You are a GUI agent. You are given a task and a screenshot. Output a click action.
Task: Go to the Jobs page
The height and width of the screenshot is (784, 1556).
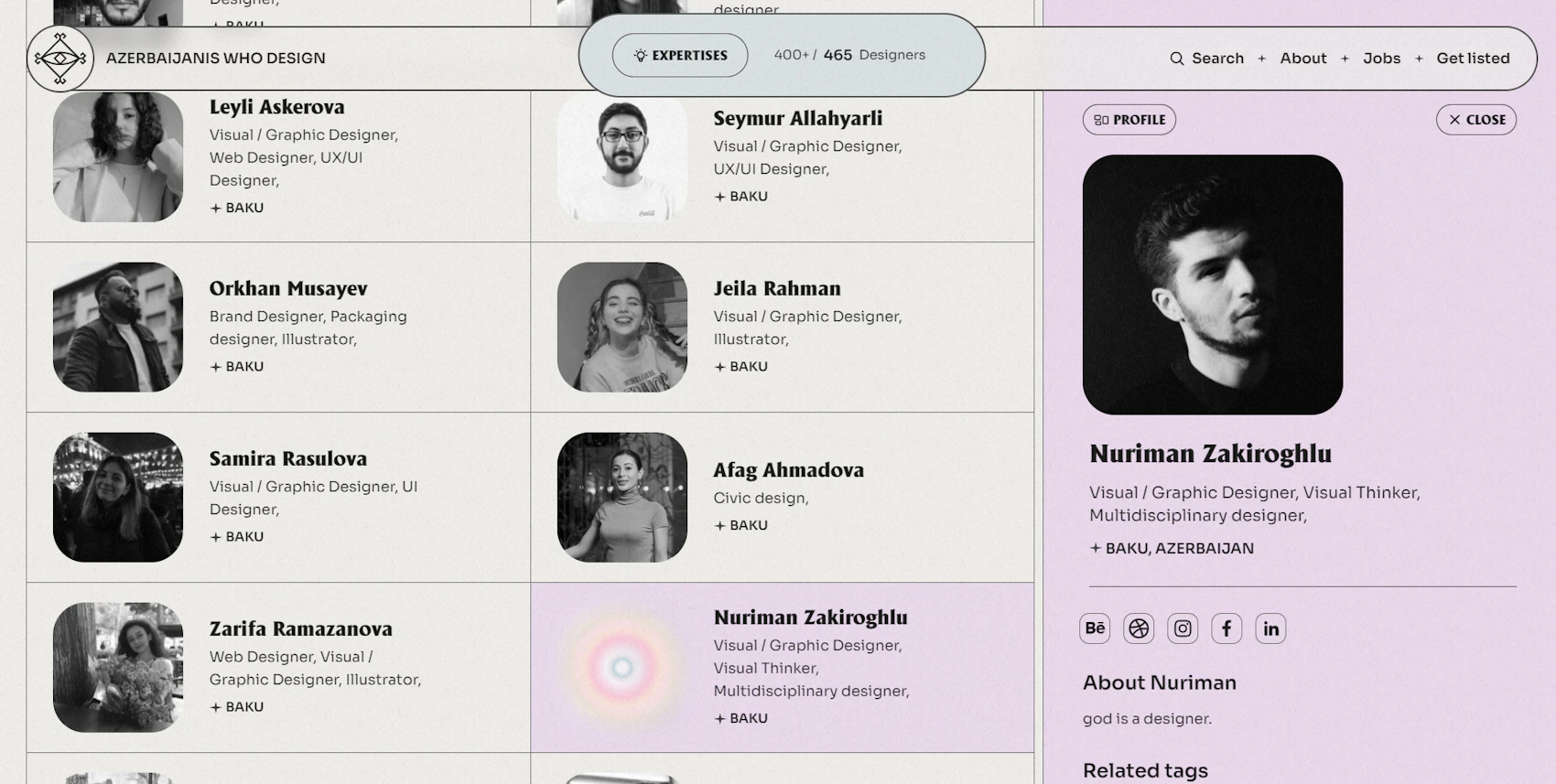pyautogui.click(x=1381, y=59)
